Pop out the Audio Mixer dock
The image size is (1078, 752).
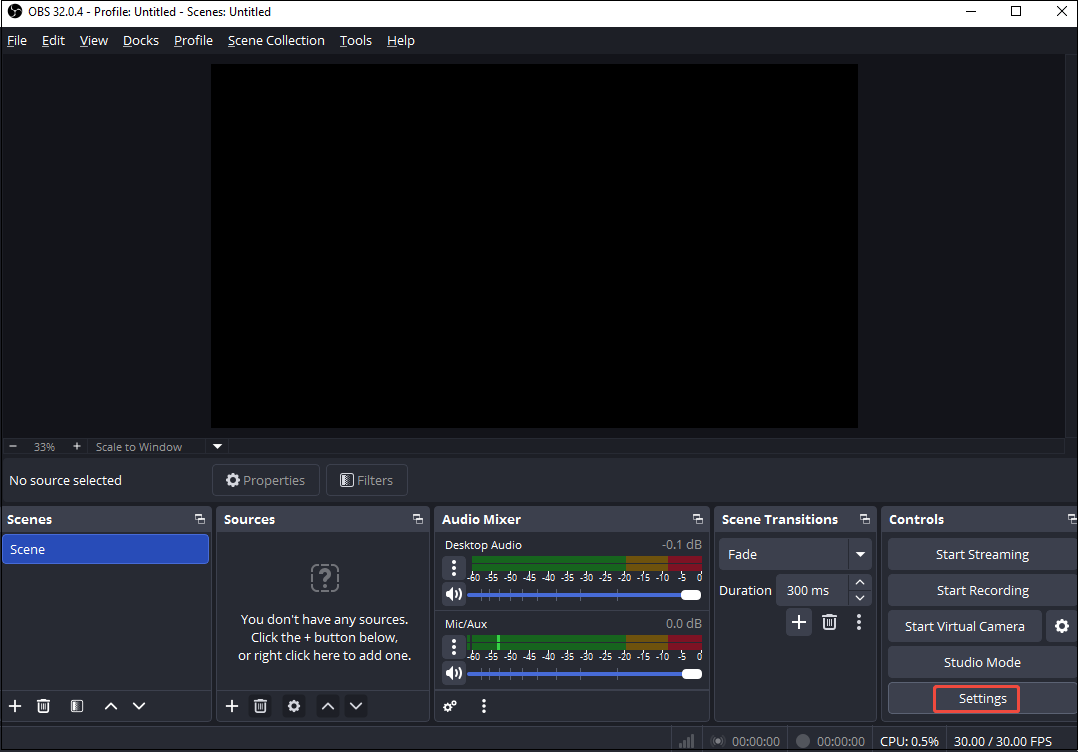tap(697, 519)
